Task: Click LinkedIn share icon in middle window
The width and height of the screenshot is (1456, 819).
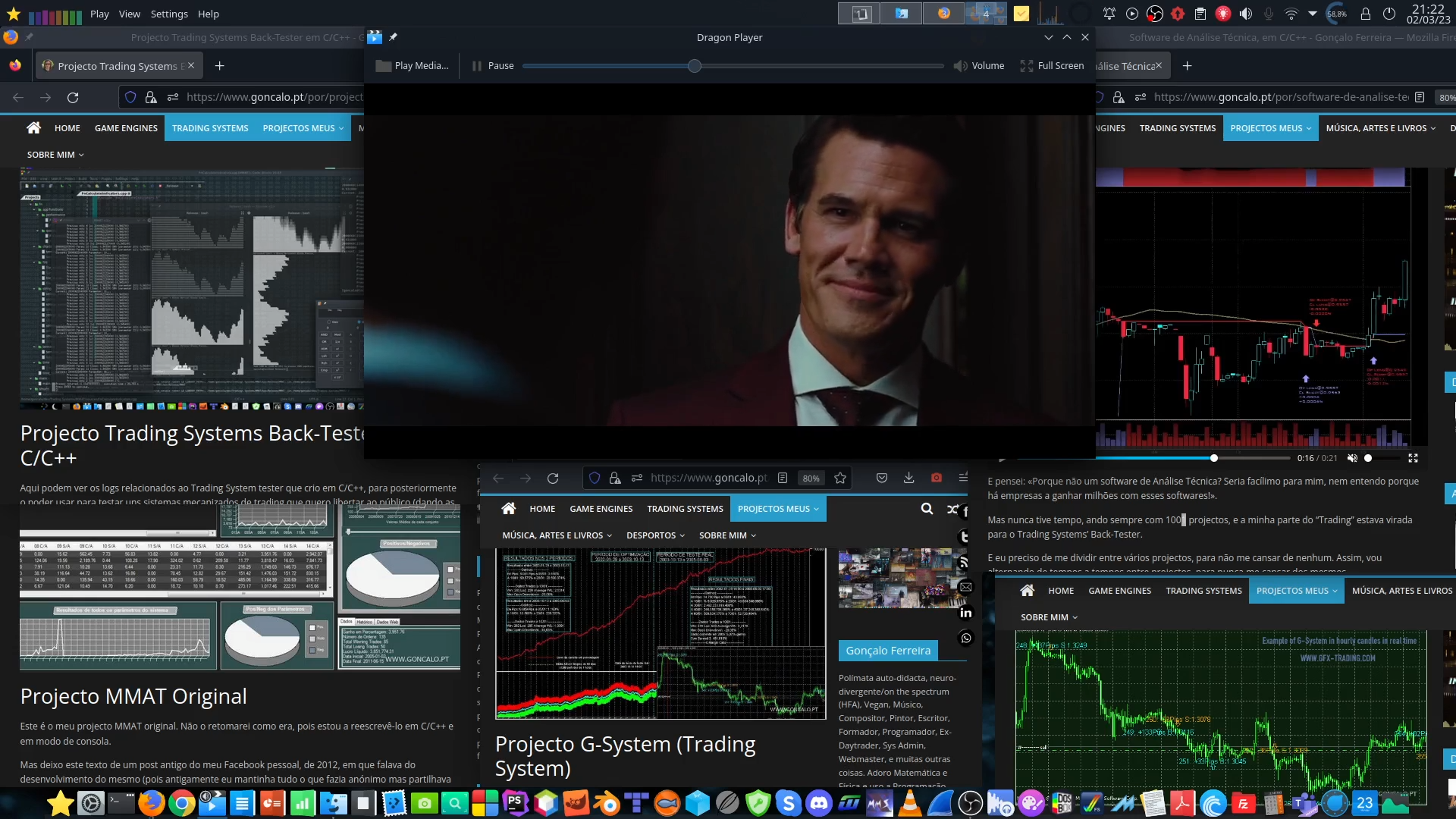Action: 965,613
